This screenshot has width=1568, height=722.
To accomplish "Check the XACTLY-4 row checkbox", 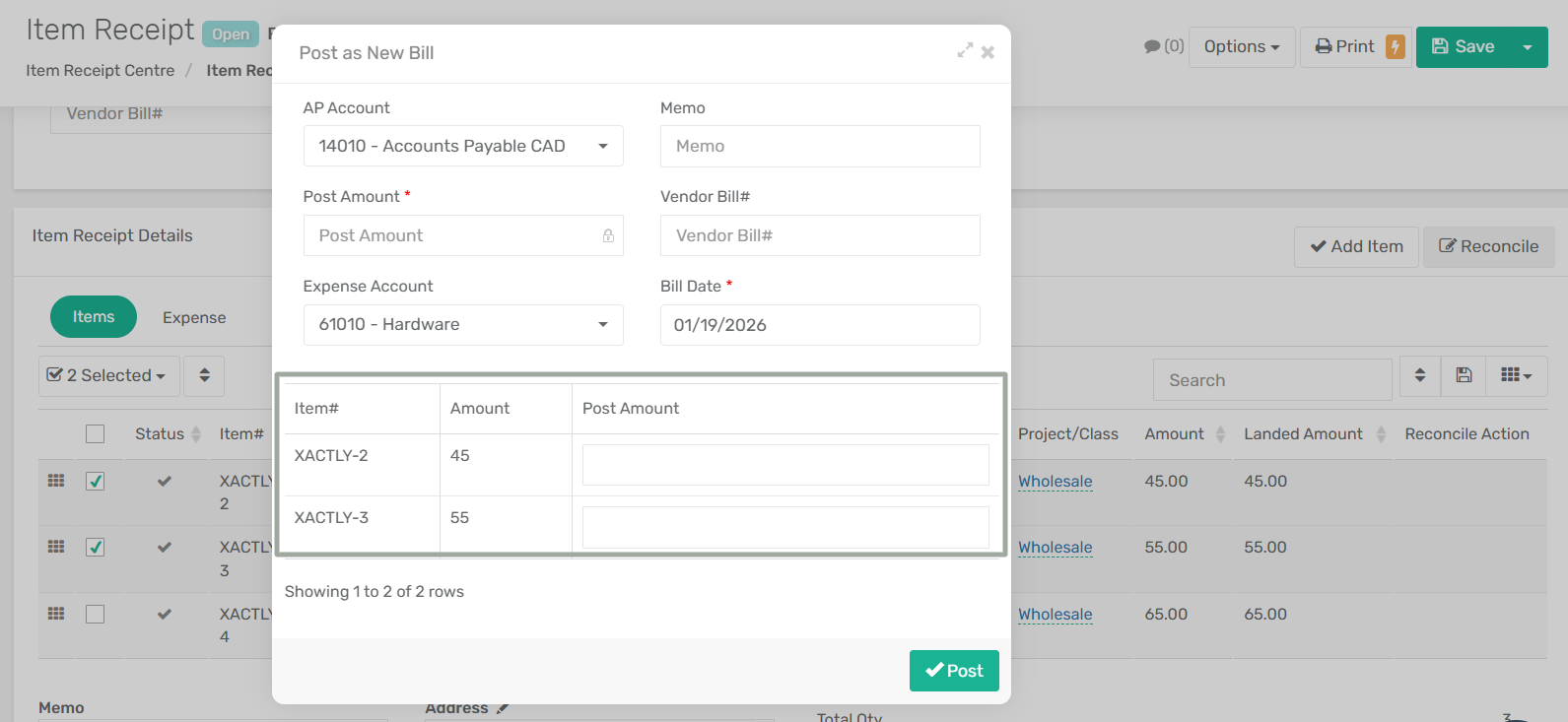I will pyautogui.click(x=96, y=615).
